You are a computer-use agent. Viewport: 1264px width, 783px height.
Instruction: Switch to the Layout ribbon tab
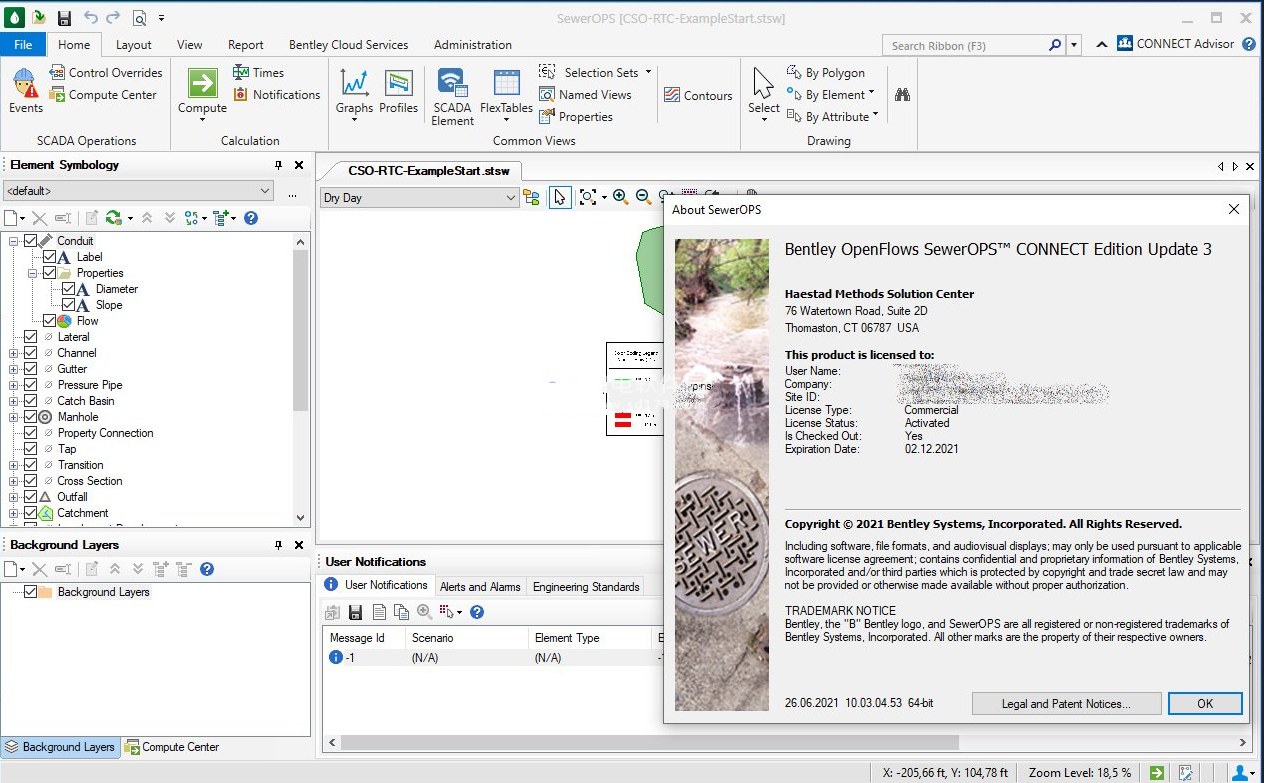(133, 45)
